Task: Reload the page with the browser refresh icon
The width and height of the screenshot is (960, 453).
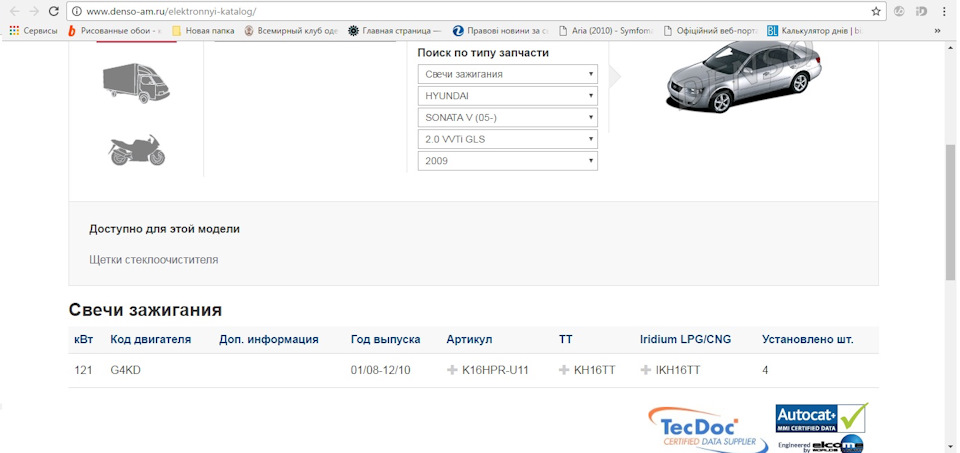Action: 53,11
